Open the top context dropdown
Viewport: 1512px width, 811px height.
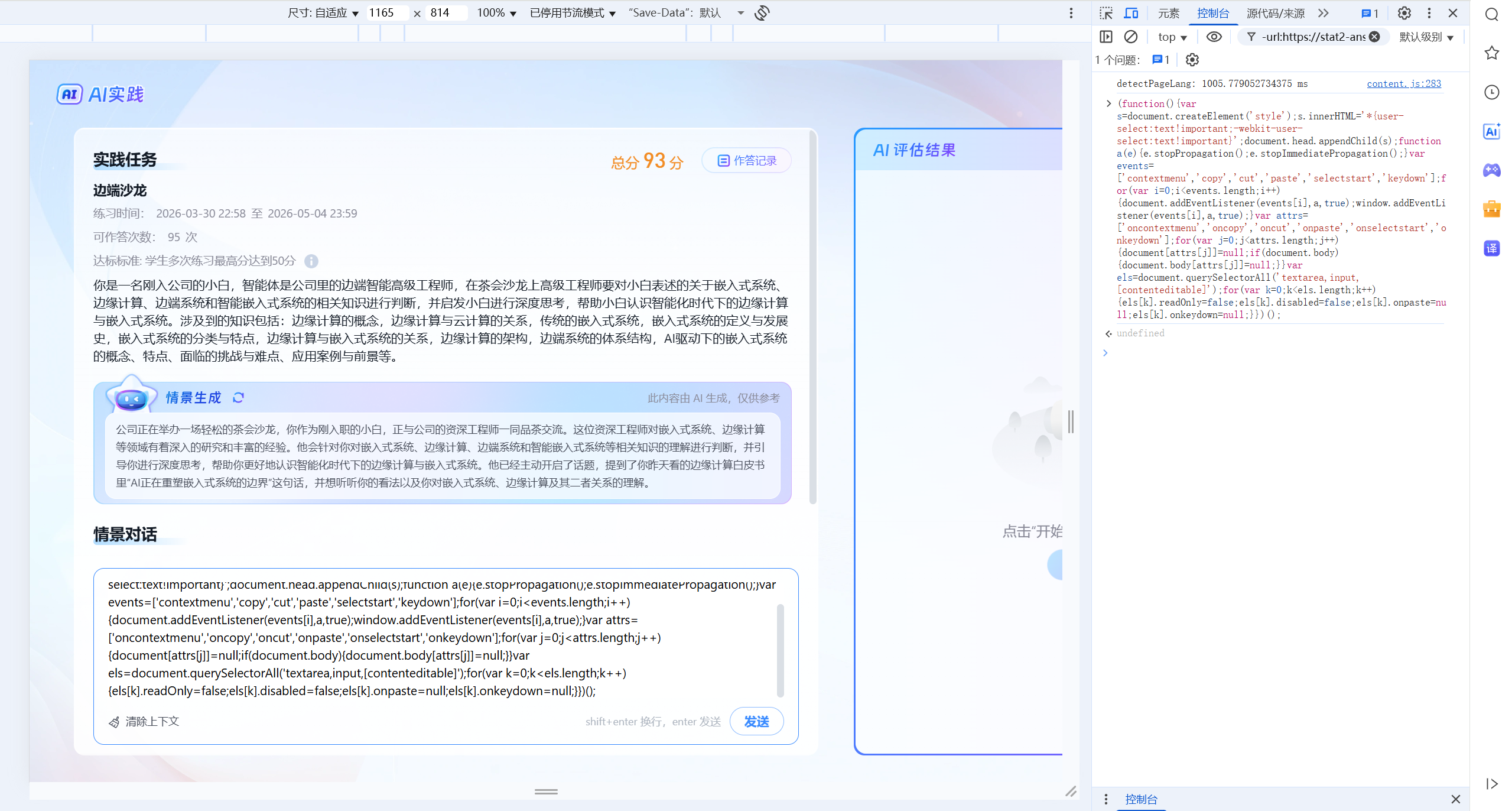pyautogui.click(x=1172, y=37)
